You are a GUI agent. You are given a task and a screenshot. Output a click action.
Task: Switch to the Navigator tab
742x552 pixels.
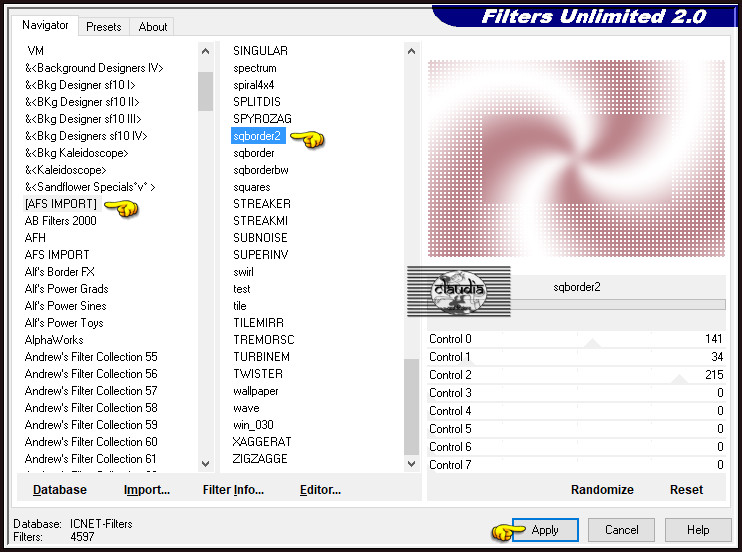click(45, 25)
